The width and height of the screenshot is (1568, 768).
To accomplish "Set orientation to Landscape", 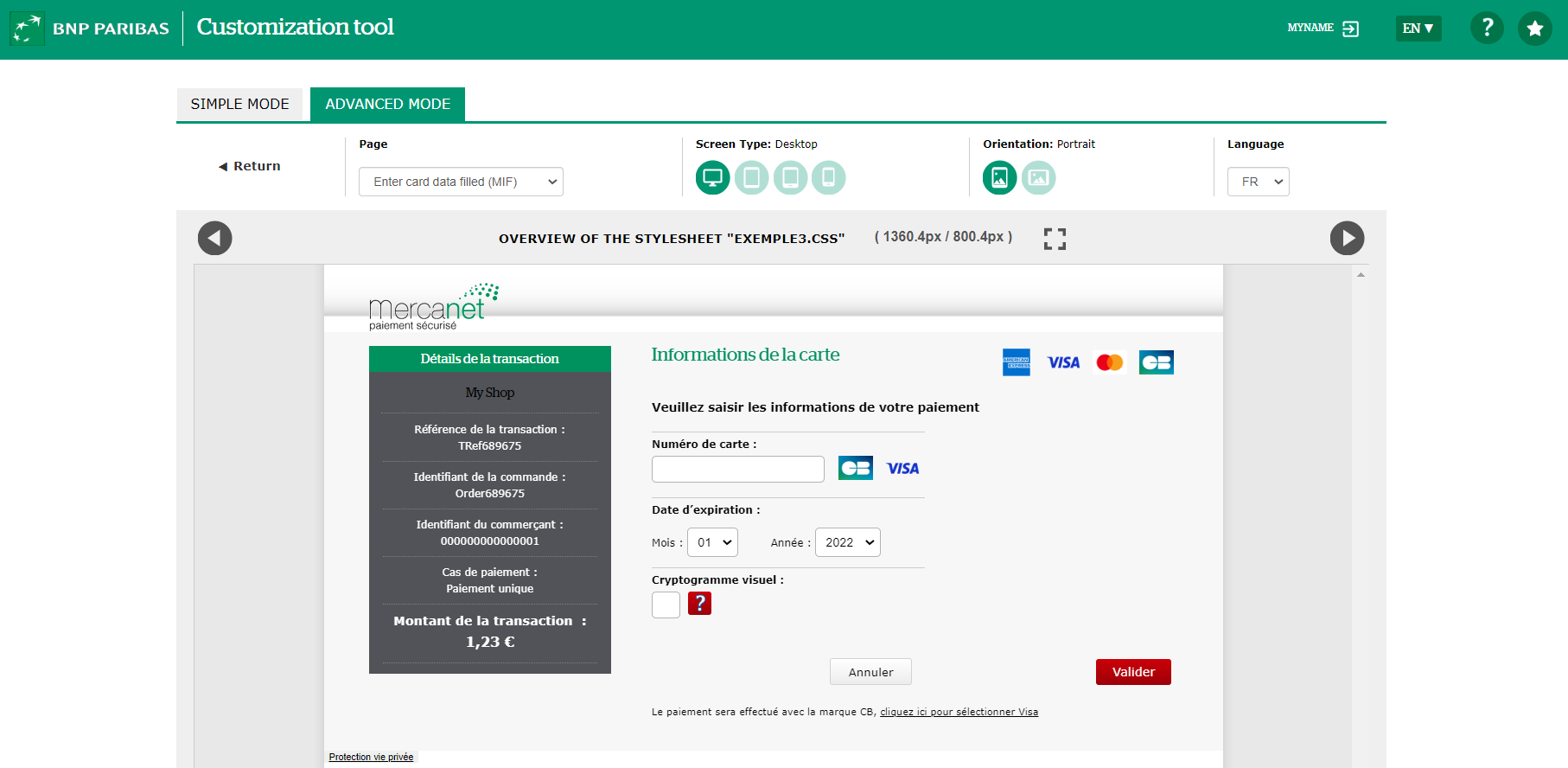I will [1038, 178].
